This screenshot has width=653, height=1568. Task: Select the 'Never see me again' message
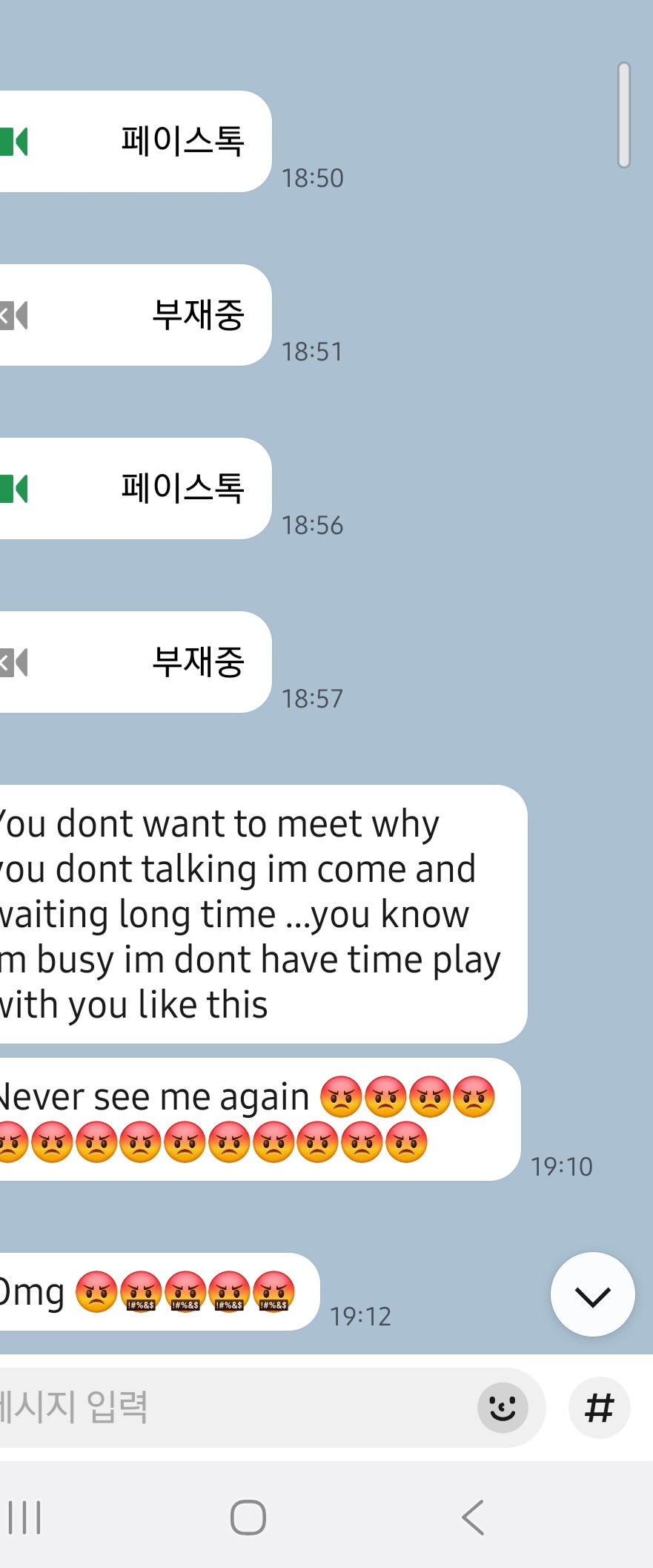pos(259,1119)
